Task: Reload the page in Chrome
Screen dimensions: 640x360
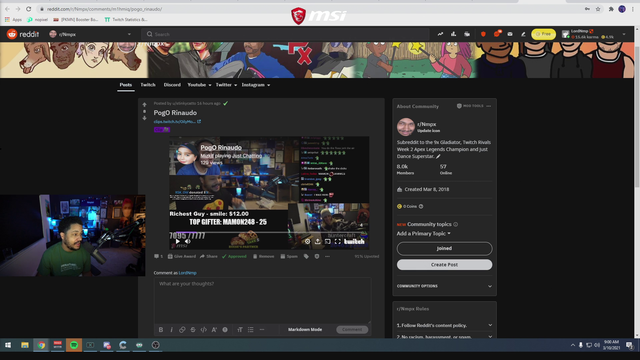Action: 29,9
